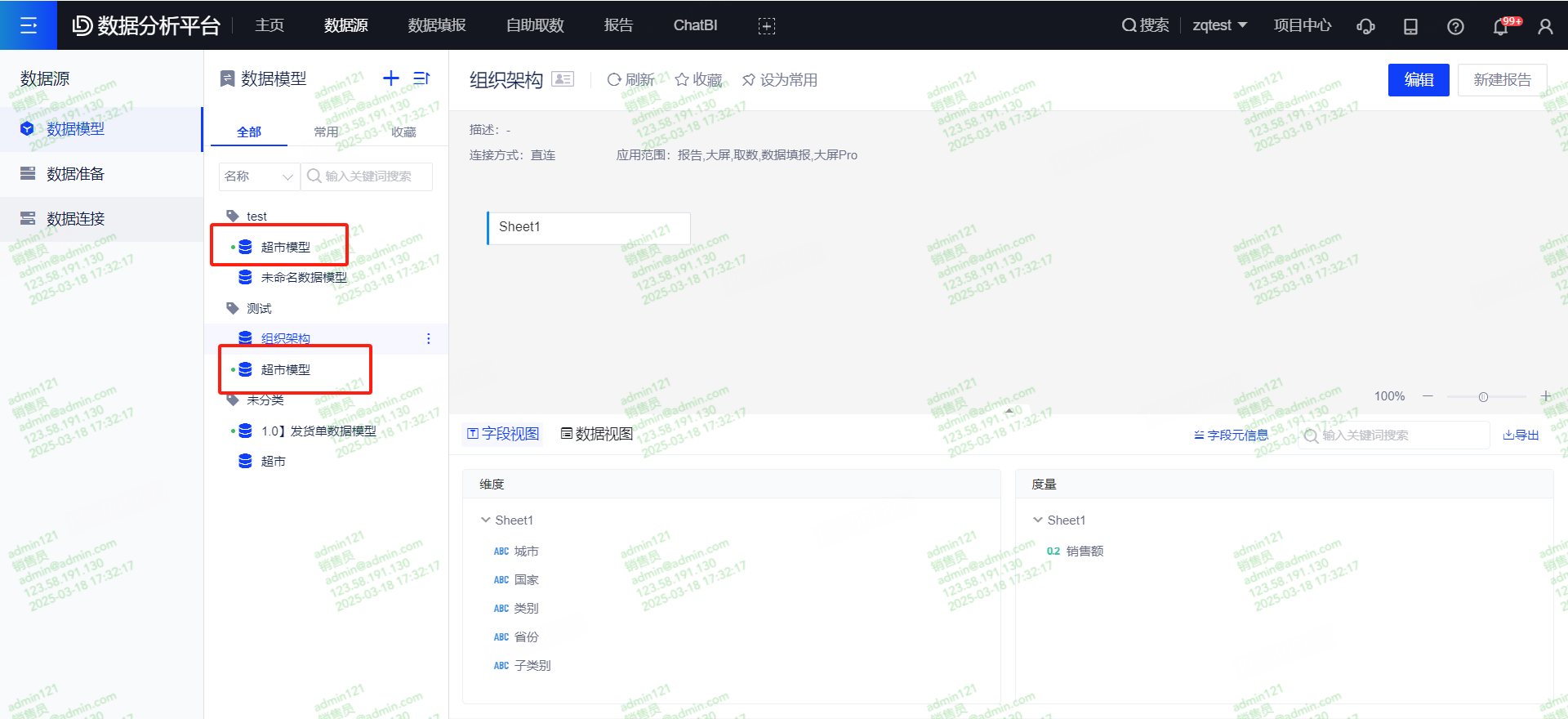
Task: Click the customer service headset icon
Action: coord(1365,26)
